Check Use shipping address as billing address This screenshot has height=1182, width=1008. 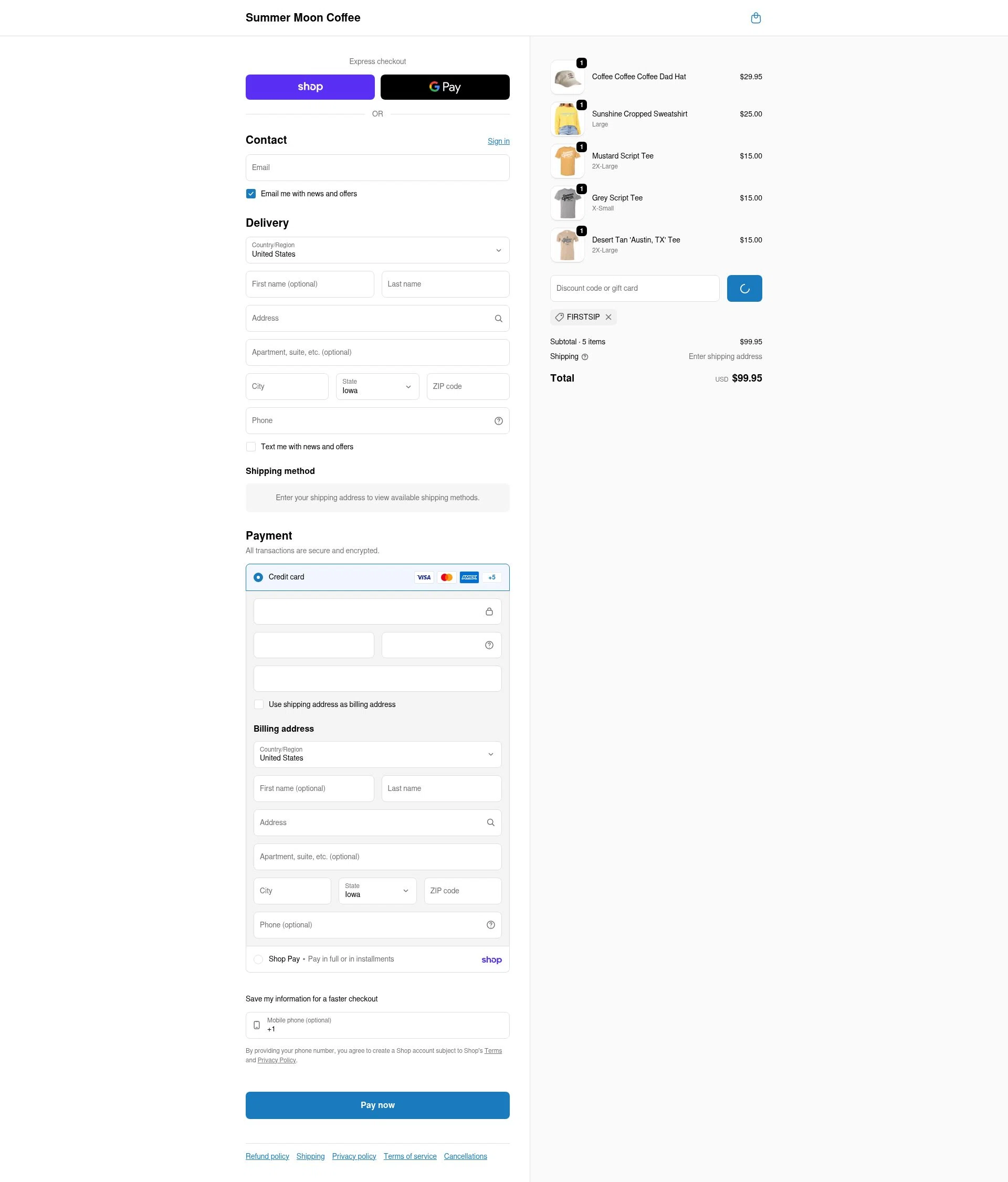point(258,704)
